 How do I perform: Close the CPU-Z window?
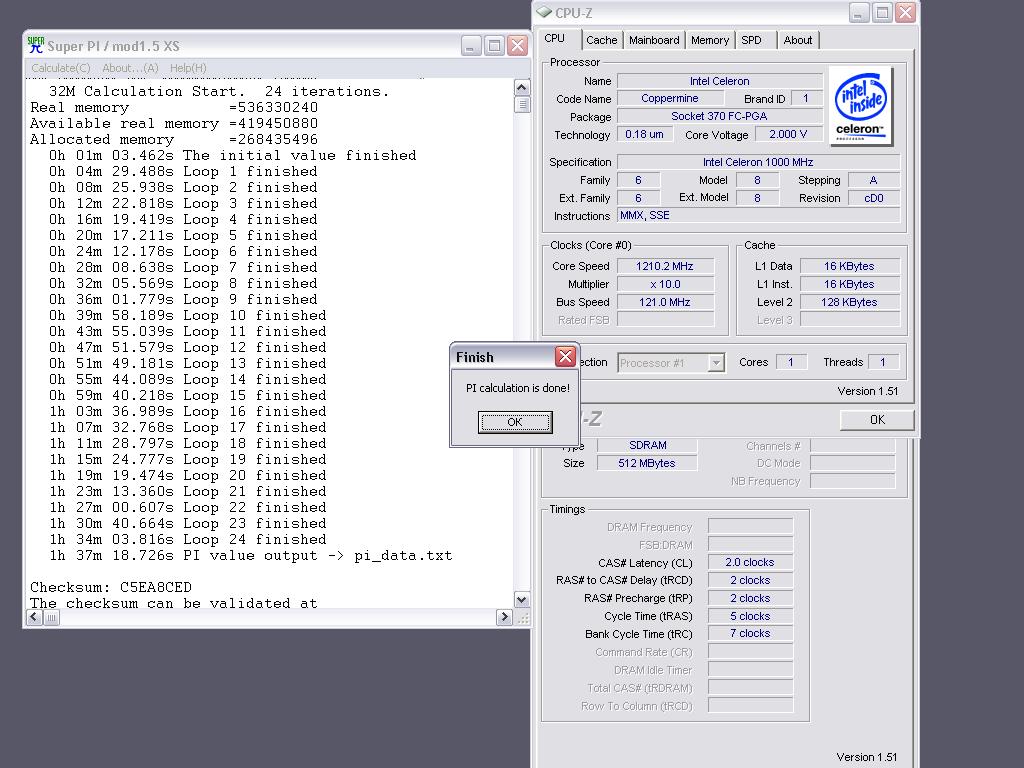click(905, 12)
